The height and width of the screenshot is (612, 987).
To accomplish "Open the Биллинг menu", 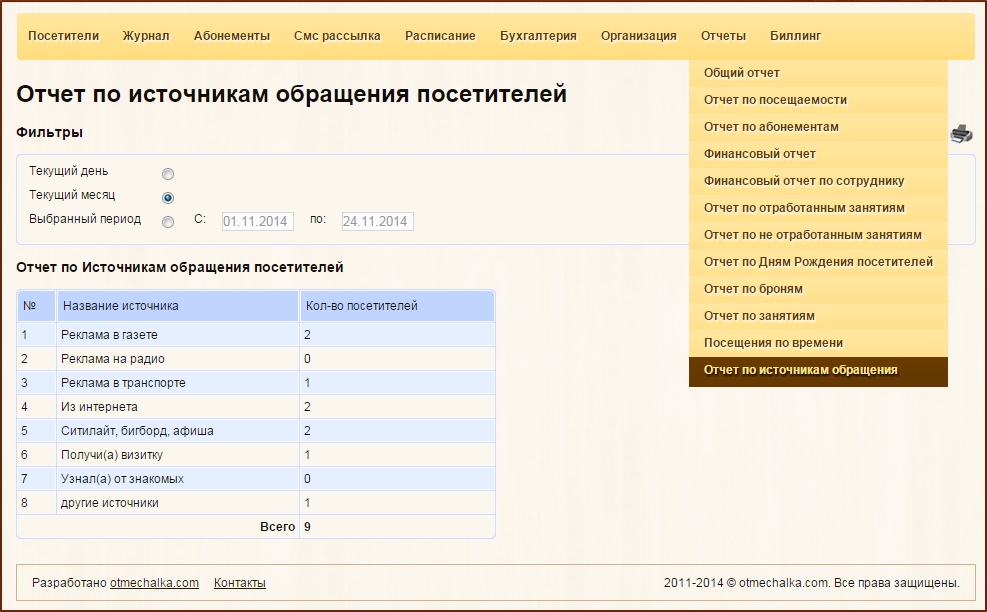I will 796,36.
